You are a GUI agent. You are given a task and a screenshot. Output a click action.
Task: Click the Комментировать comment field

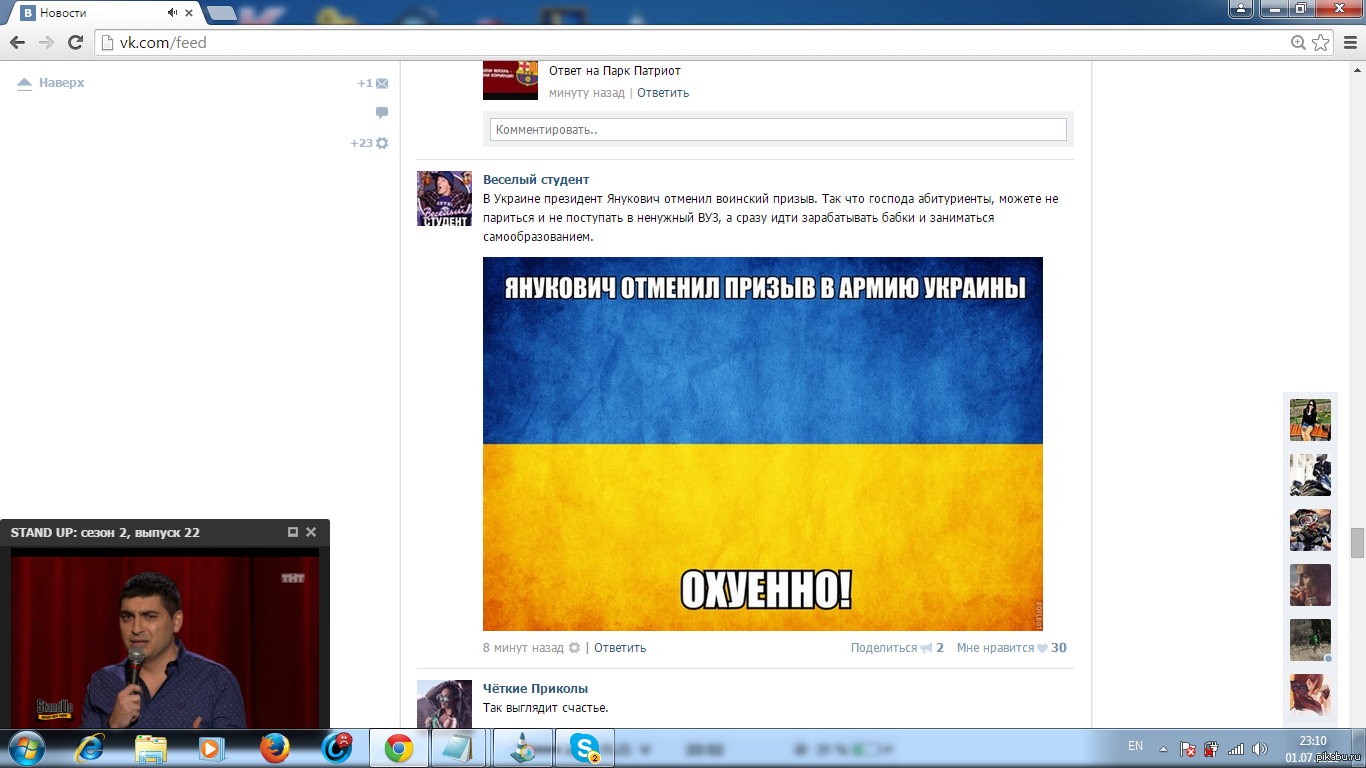(778, 130)
